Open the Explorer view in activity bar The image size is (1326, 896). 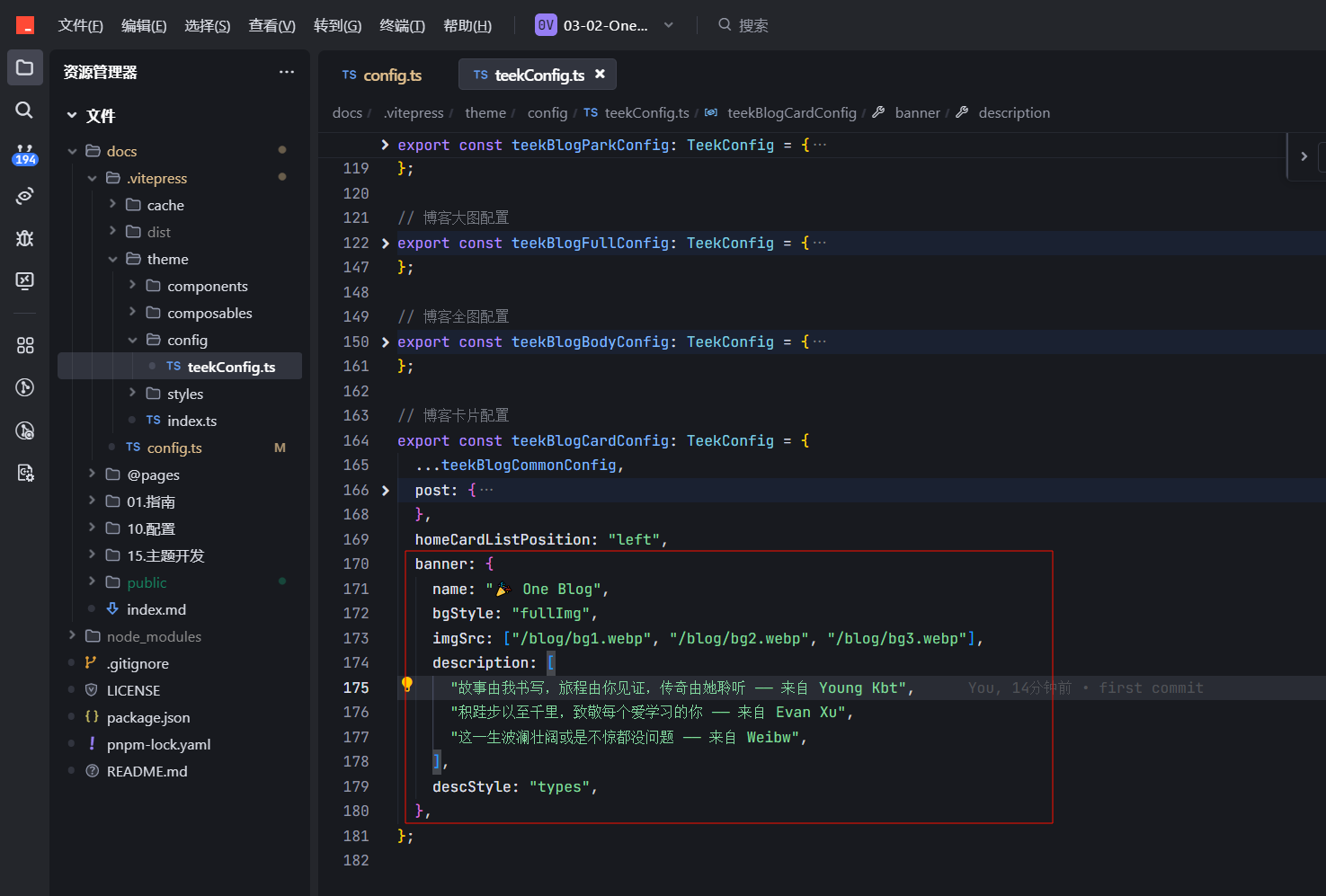tap(25, 68)
